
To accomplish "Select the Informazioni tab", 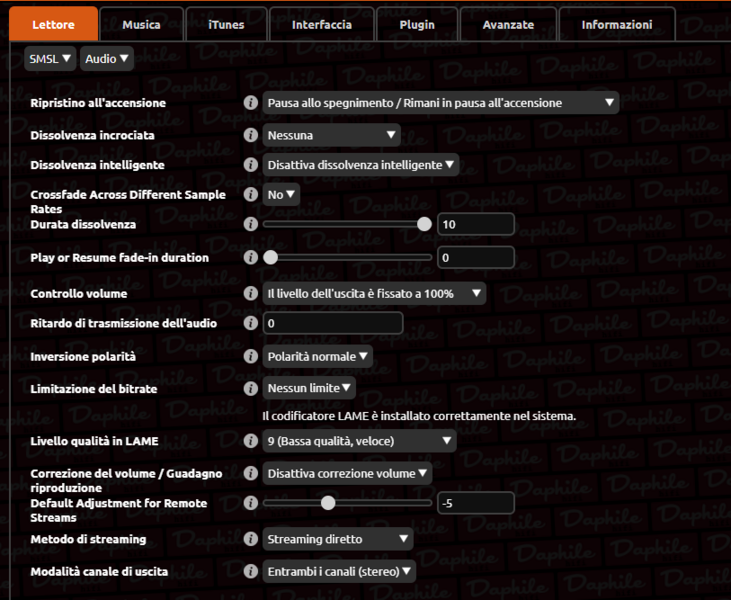I will tap(616, 24).
